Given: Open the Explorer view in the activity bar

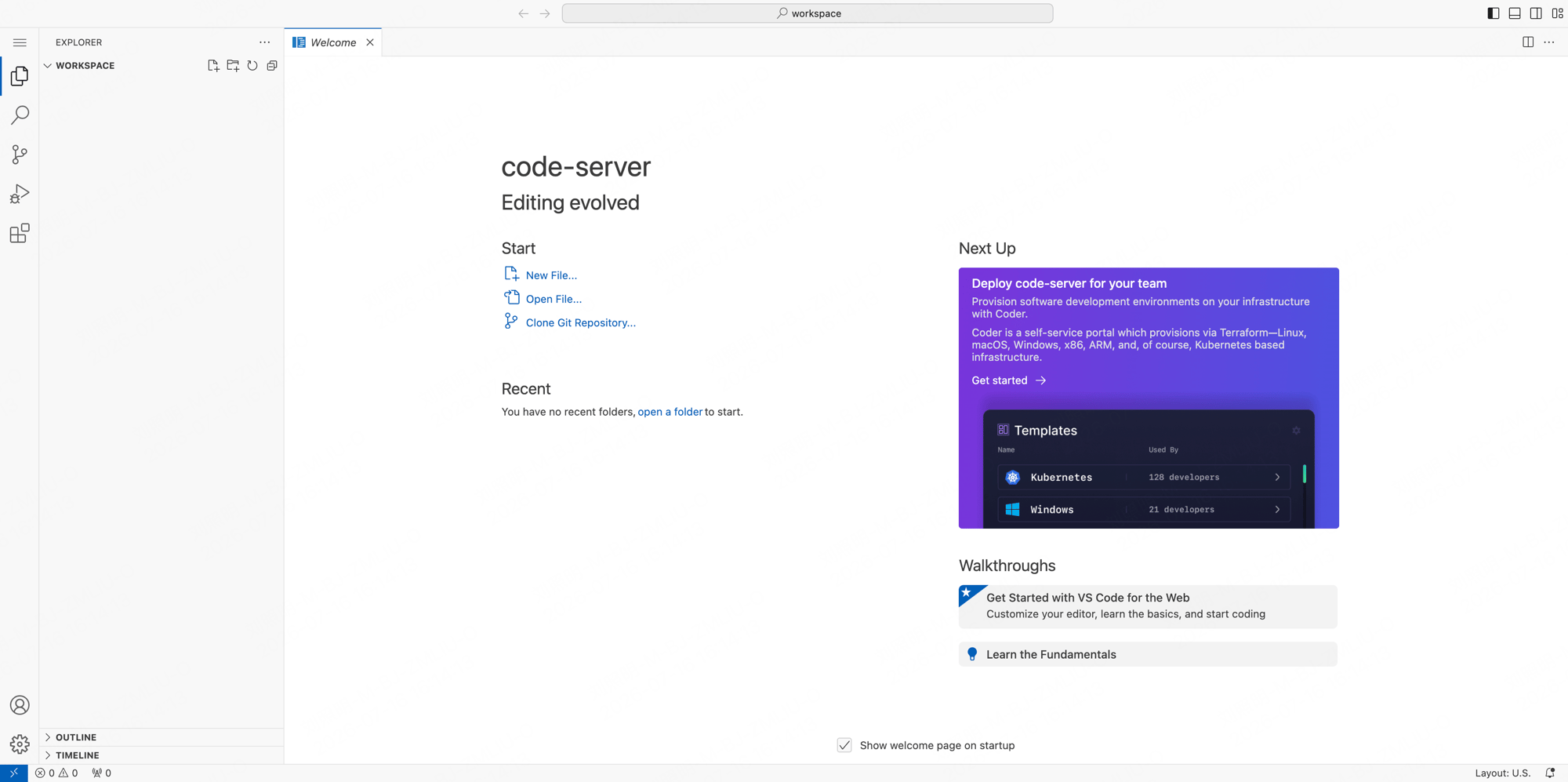Looking at the screenshot, I should 20,76.
